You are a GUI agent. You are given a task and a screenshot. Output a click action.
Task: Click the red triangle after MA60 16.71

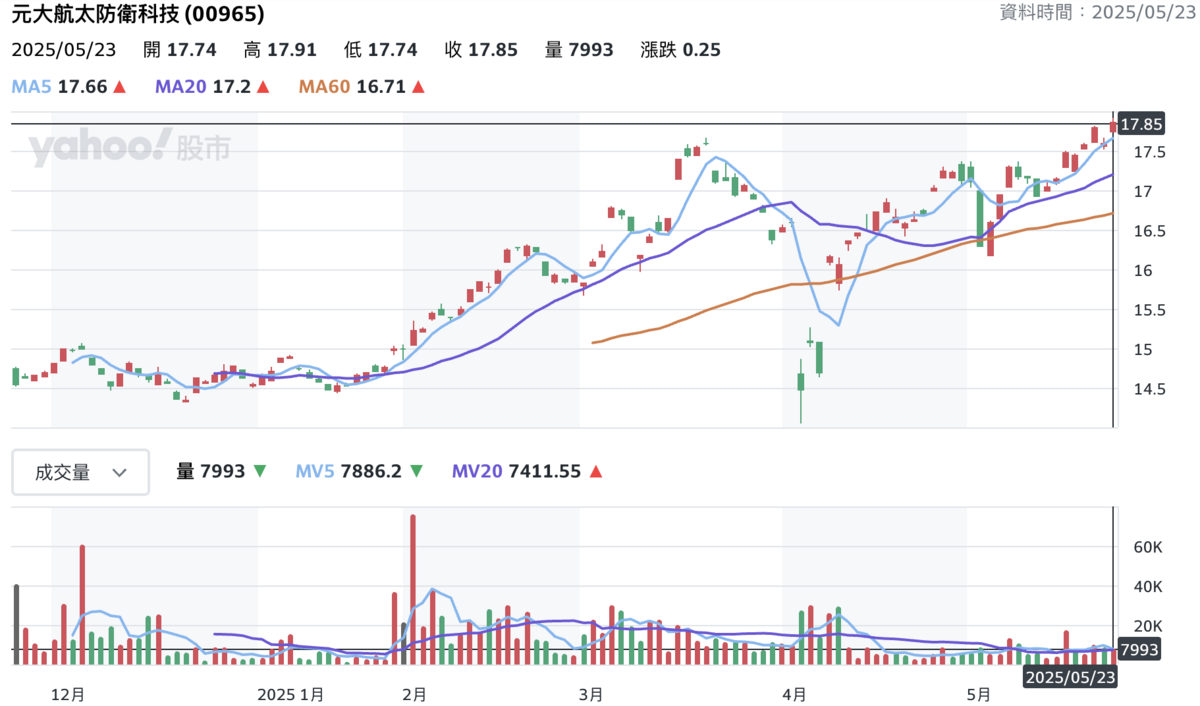(418, 87)
